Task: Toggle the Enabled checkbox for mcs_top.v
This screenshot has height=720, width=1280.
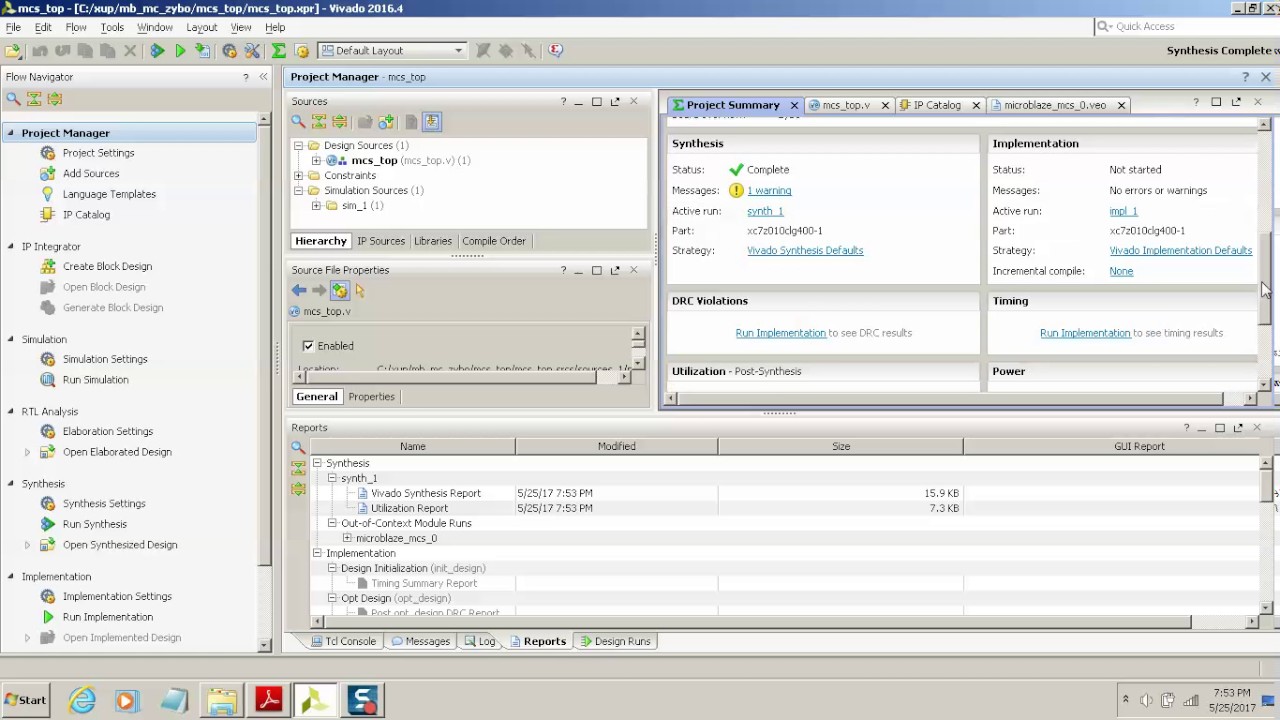Action: click(x=308, y=346)
